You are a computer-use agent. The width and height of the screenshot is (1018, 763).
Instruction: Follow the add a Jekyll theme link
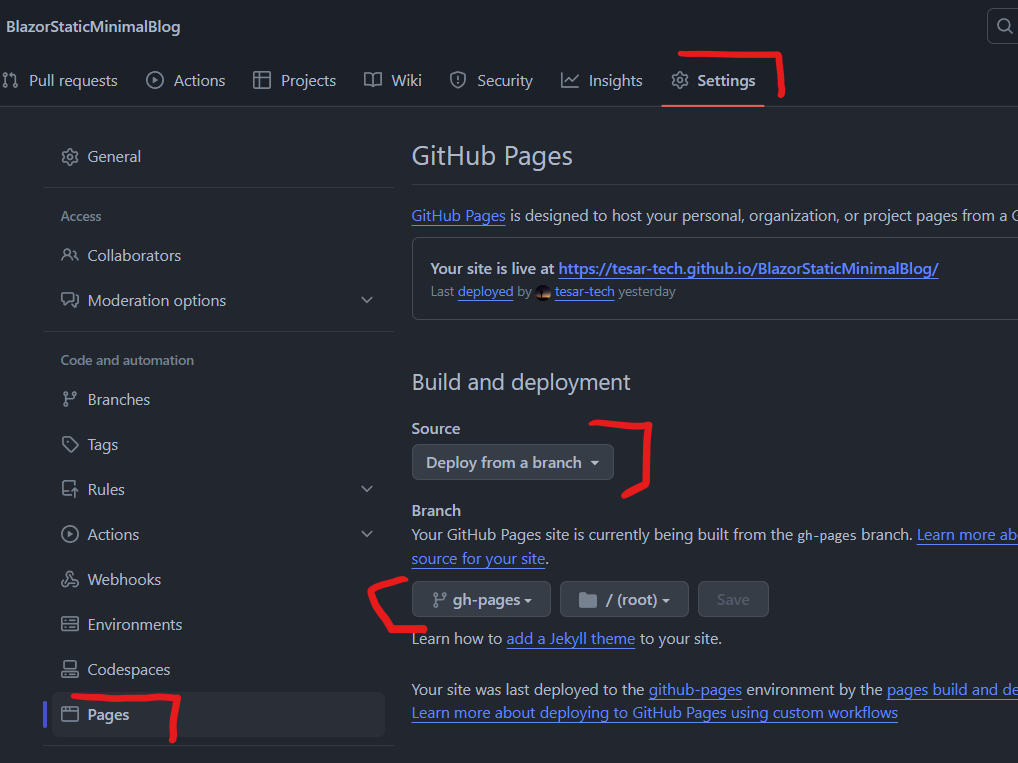(x=570, y=638)
